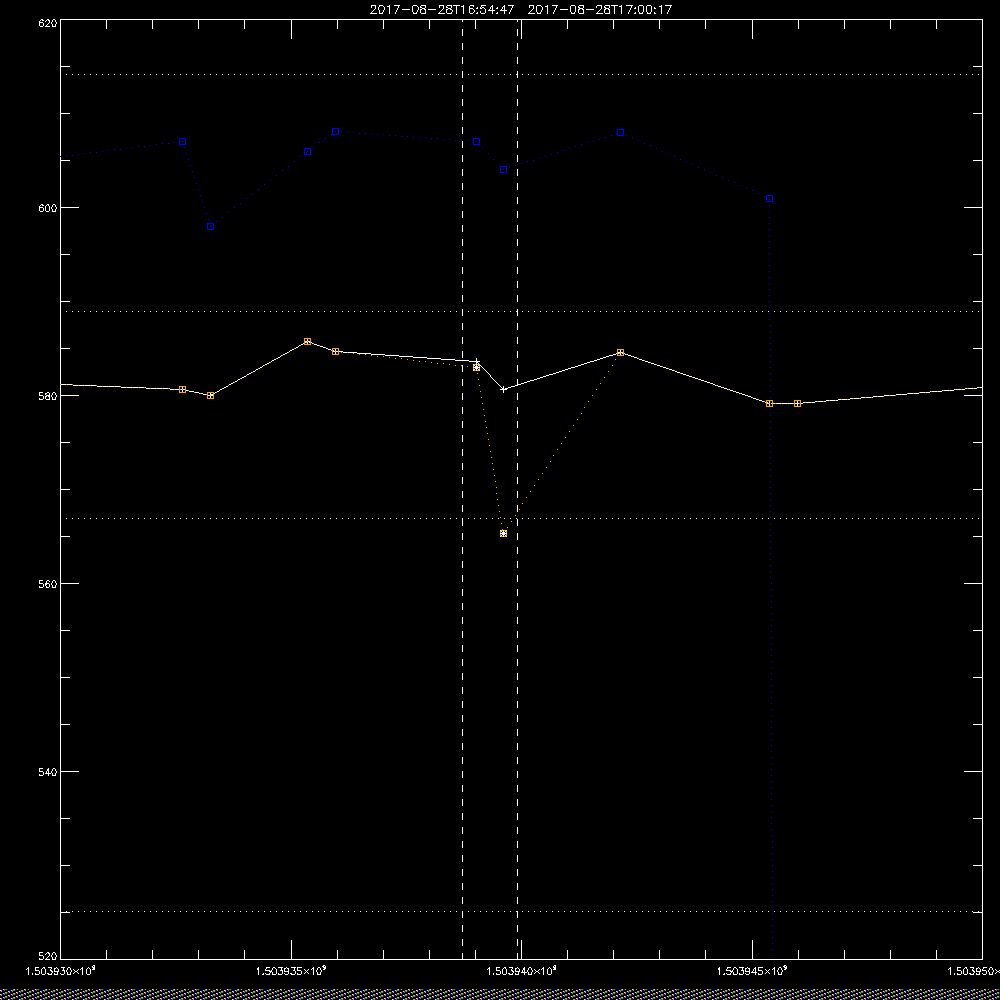This screenshot has height=1000, width=1000.
Task: Click the dotted horizontal threshold line near 567
Action: tap(522, 518)
